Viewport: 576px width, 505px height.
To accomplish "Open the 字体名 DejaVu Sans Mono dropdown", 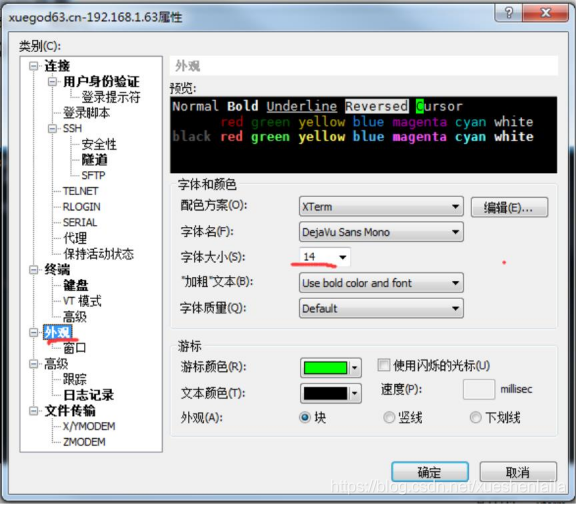I will (381, 232).
